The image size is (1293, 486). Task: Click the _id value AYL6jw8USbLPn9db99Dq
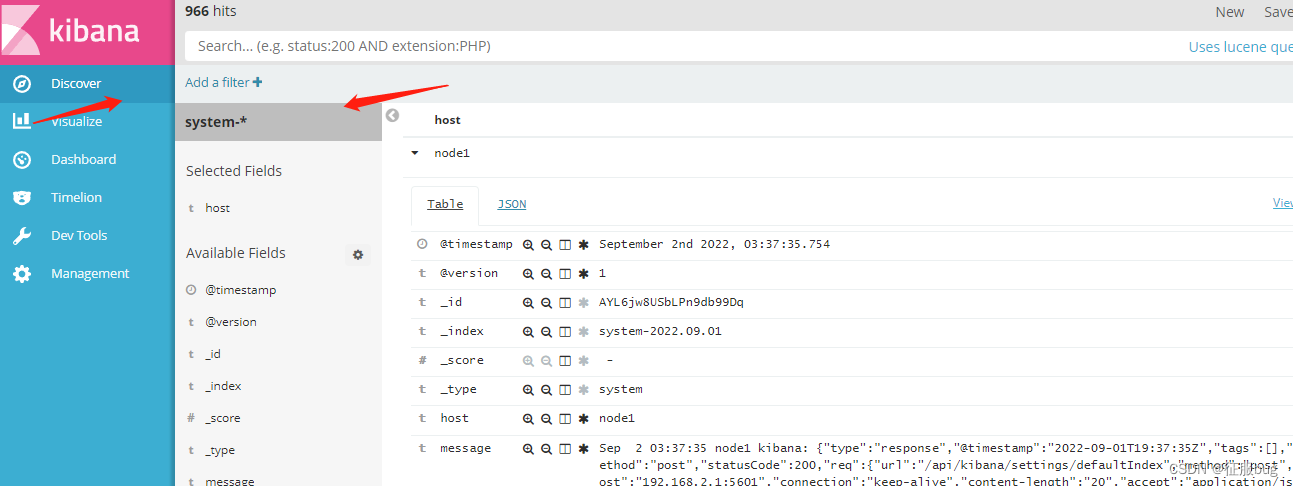[x=671, y=302]
